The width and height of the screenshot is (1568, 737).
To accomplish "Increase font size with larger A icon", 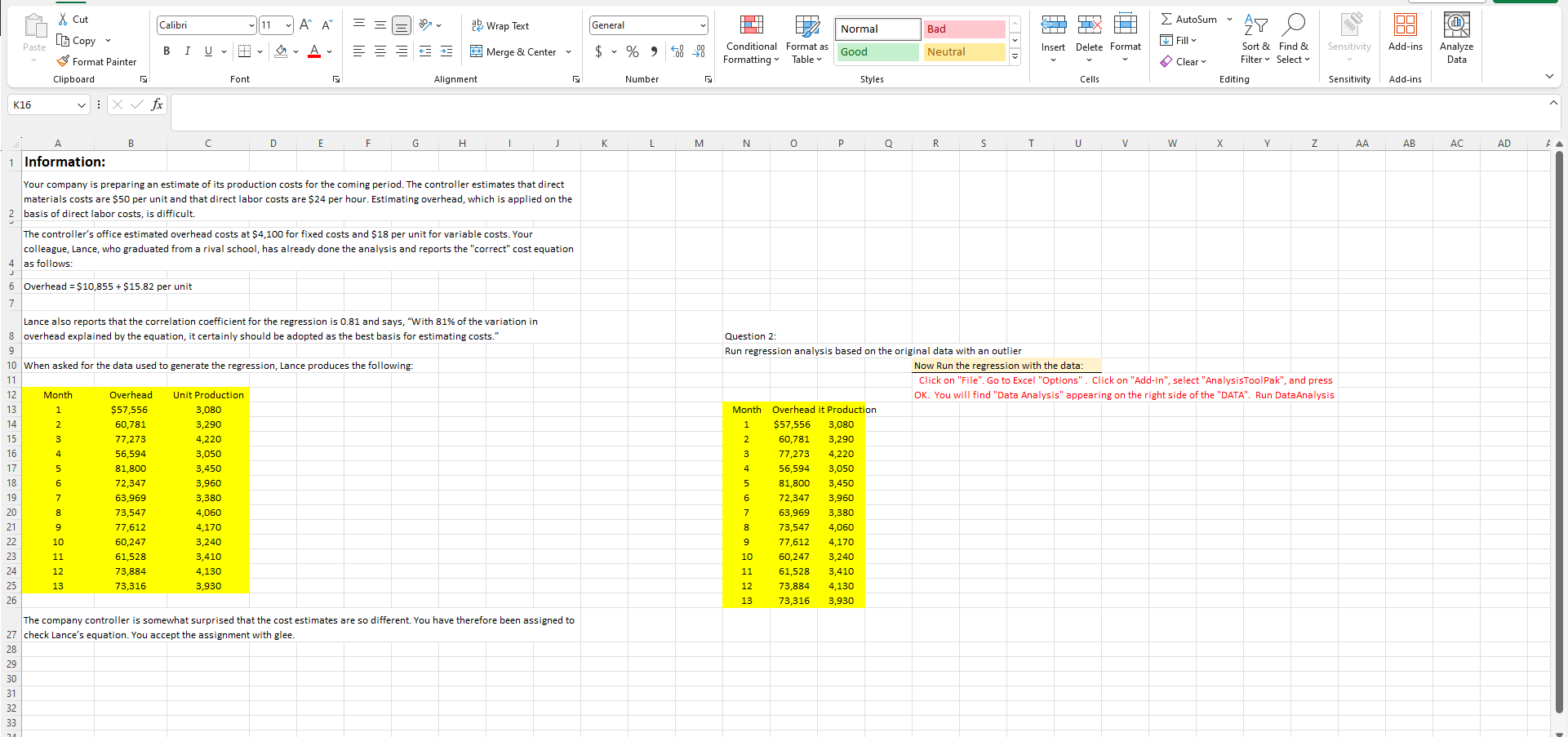I will (x=305, y=25).
